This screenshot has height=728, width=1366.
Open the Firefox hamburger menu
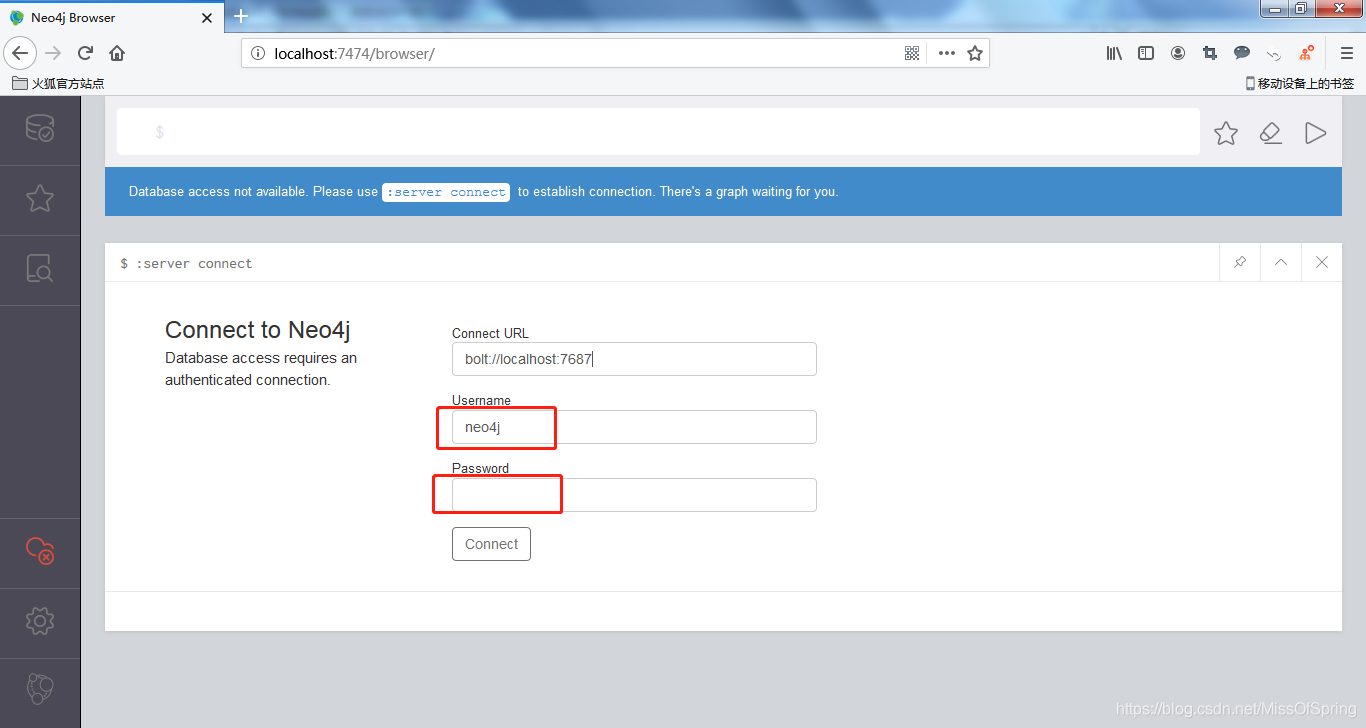pyautogui.click(x=1346, y=53)
